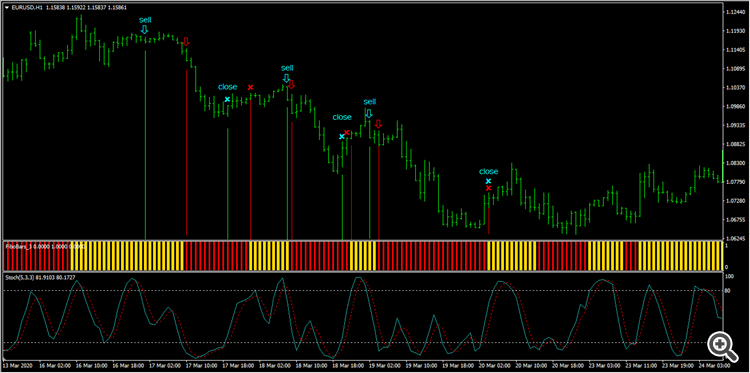Select the 1.06245 price at the scale bottom
This screenshot has width=750, height=373.
pos(734,238)
